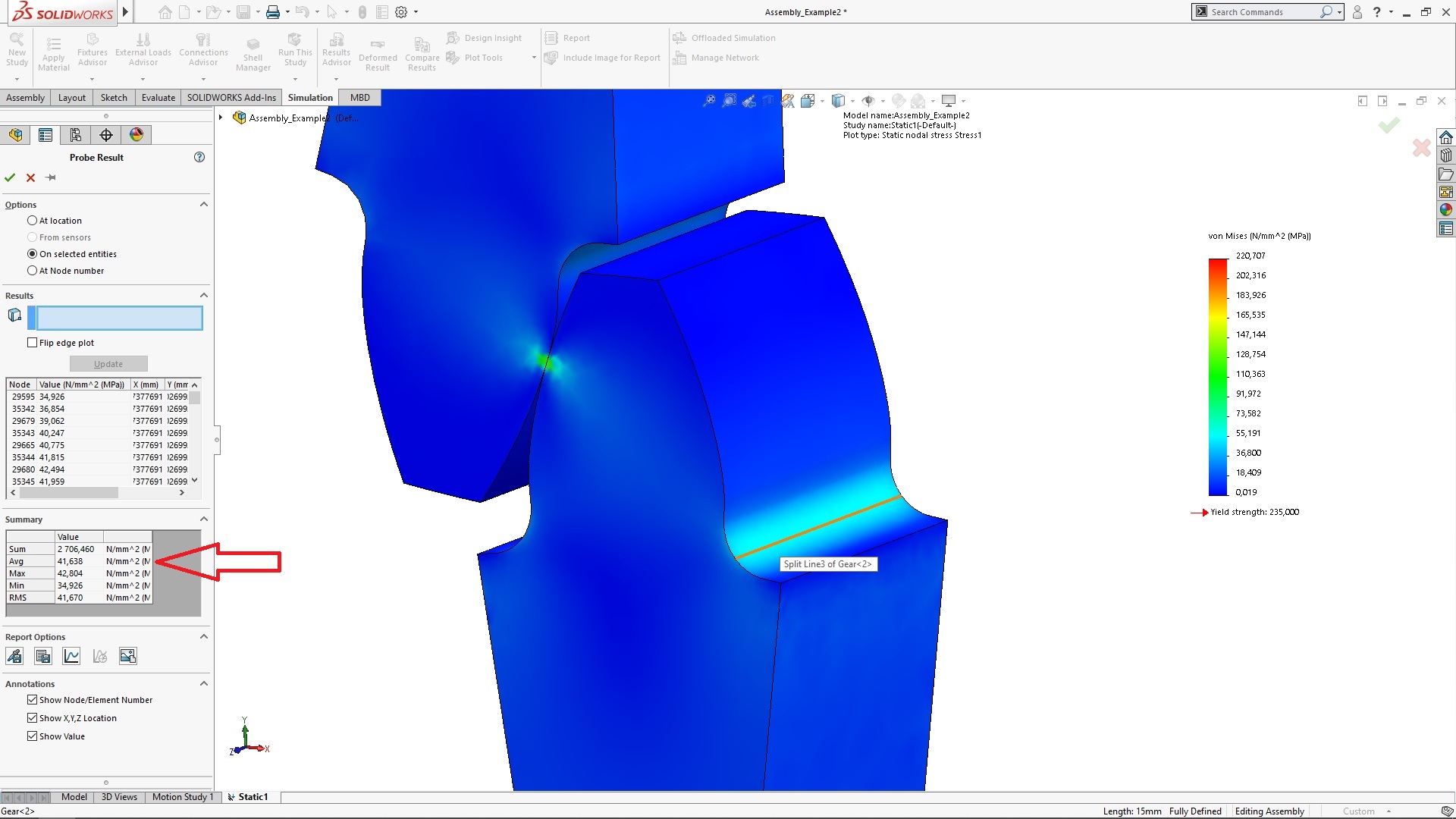
Task: Collapse the Summary section
Action: (x=203, y=519)
